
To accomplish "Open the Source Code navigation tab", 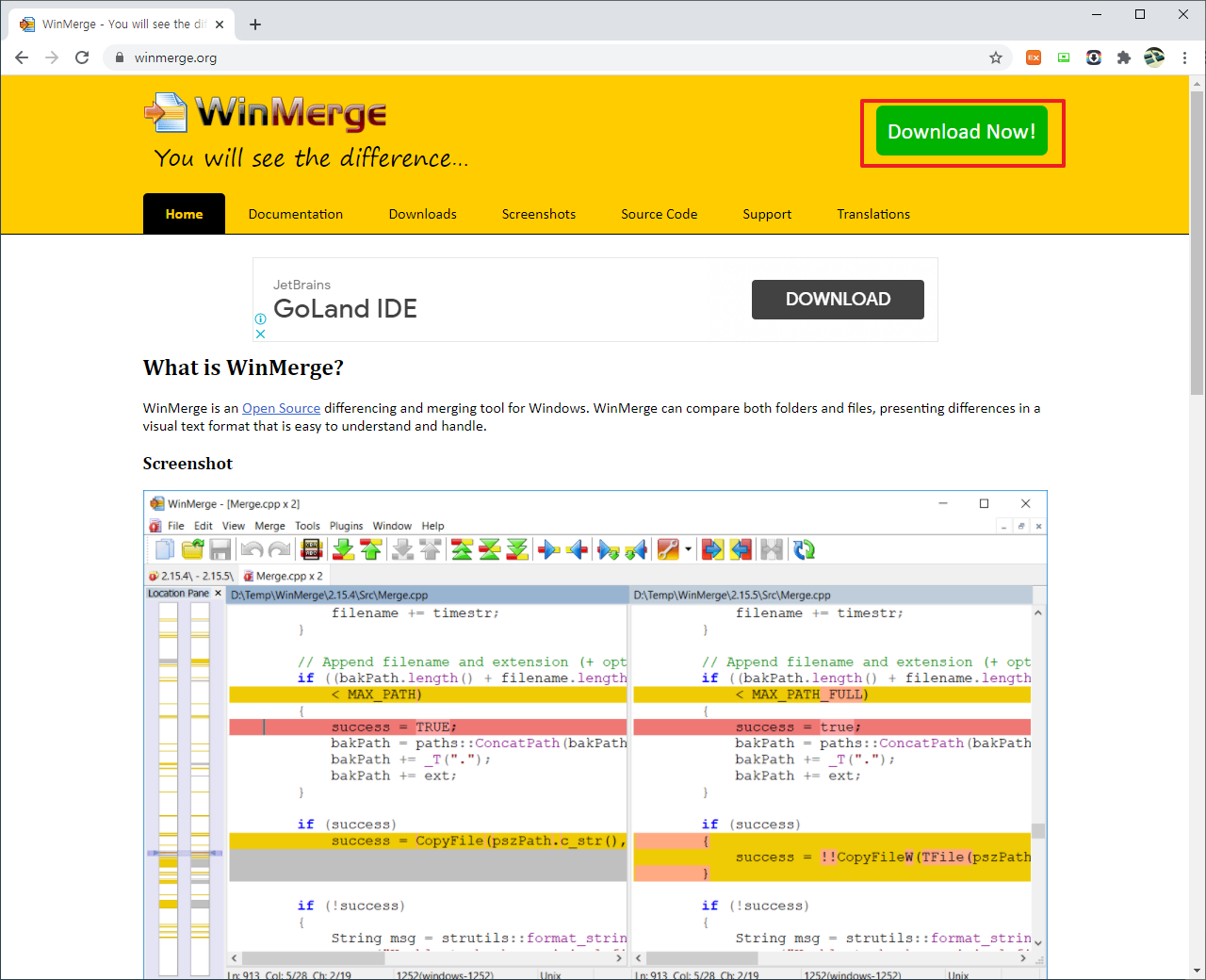I will click(660, 214).
